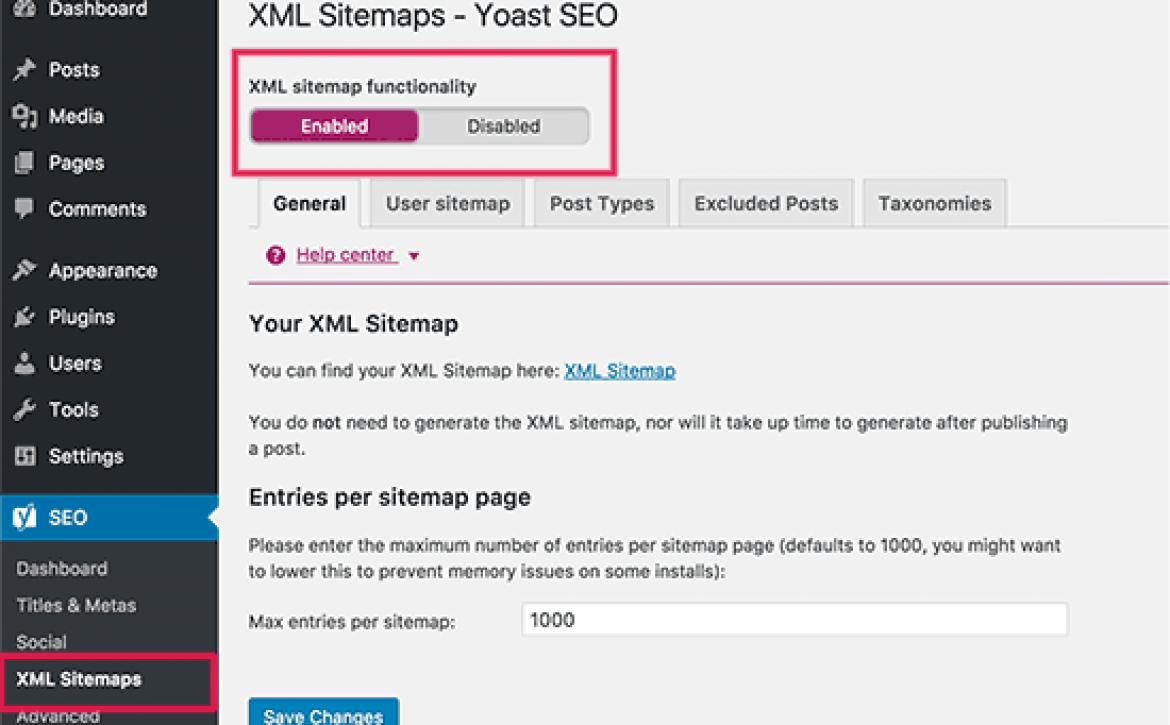Focus the Max entries per sitemap field
Viewport: 1170px width, 725px height.
point(795,620)
